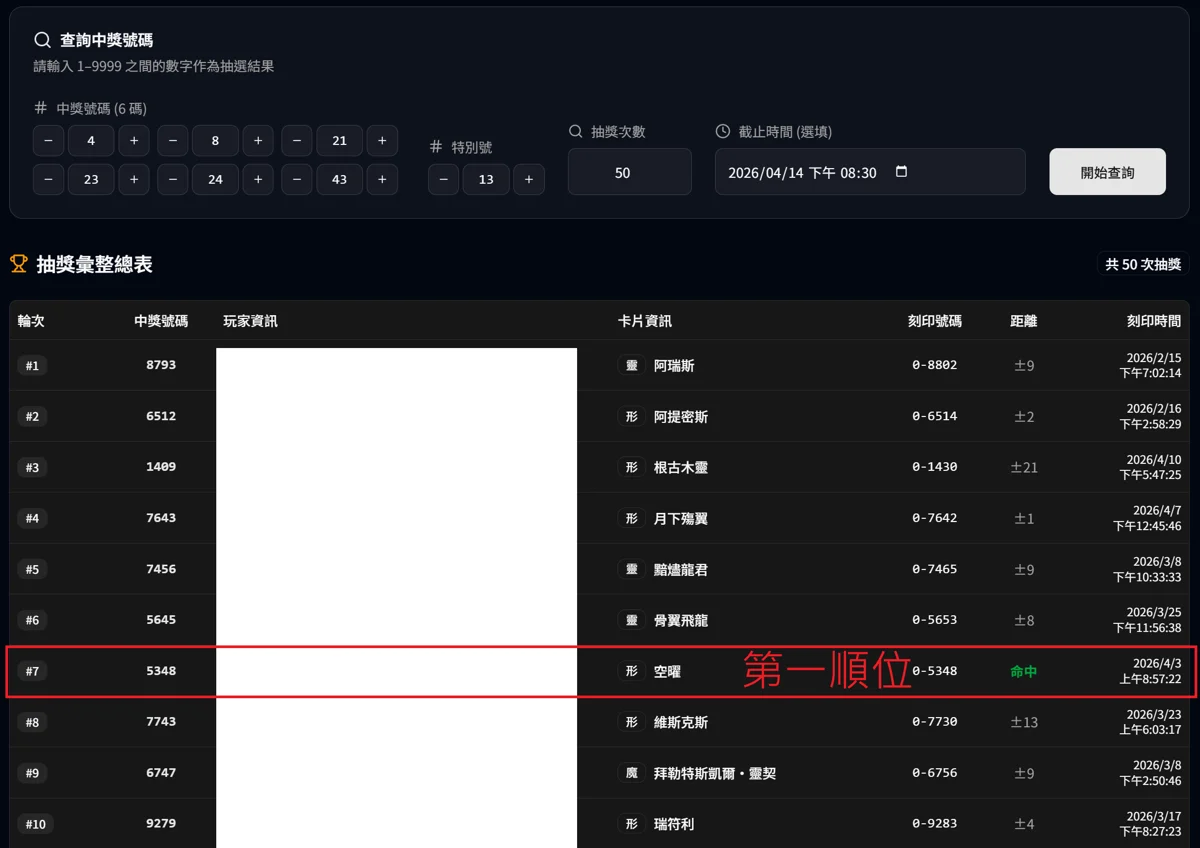Click the 形 type badge beside 月下殤翼
The image size is (1200, 848).
pos(631,518)
